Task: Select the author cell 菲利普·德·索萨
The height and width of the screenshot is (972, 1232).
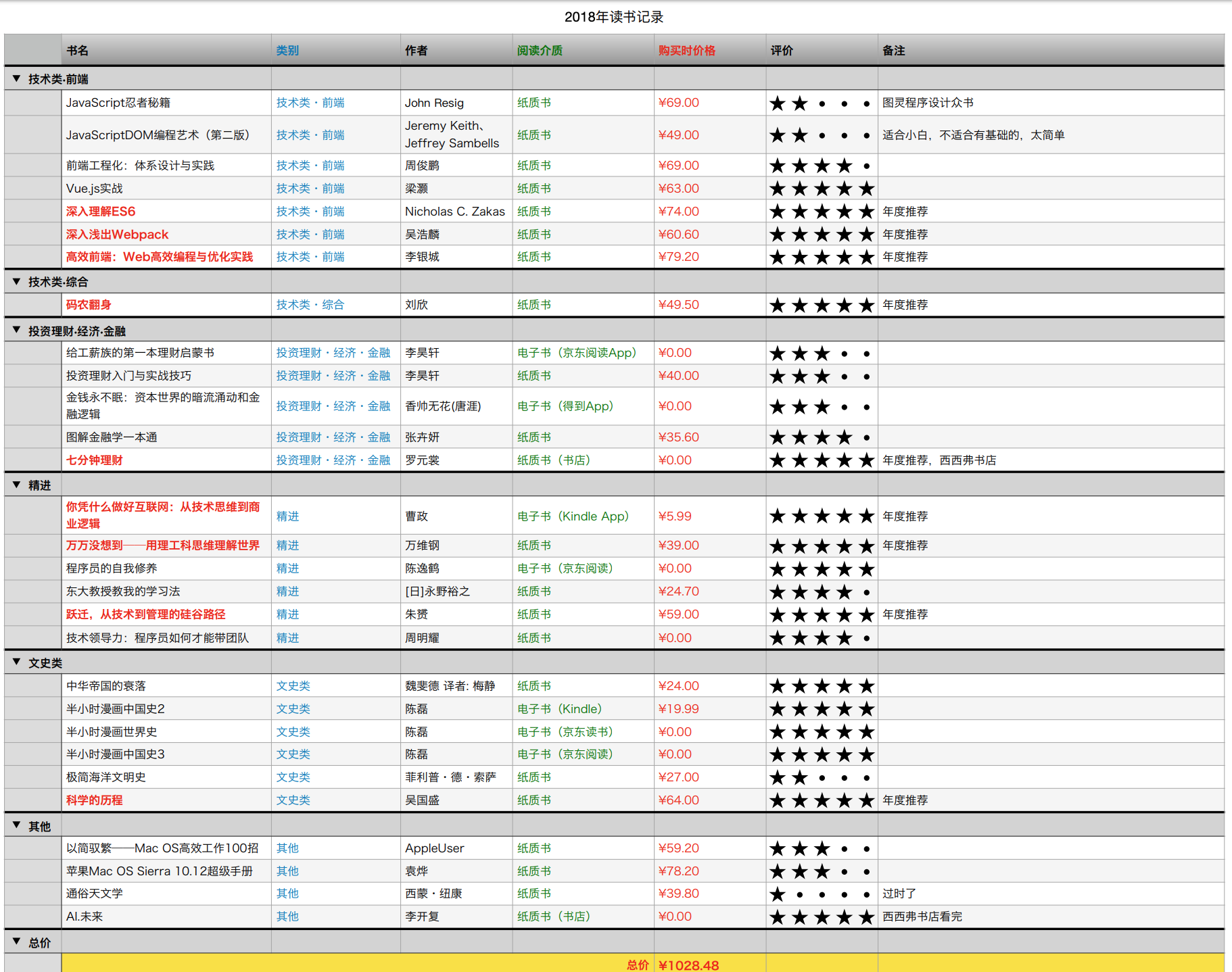Action: click(456, 777)
